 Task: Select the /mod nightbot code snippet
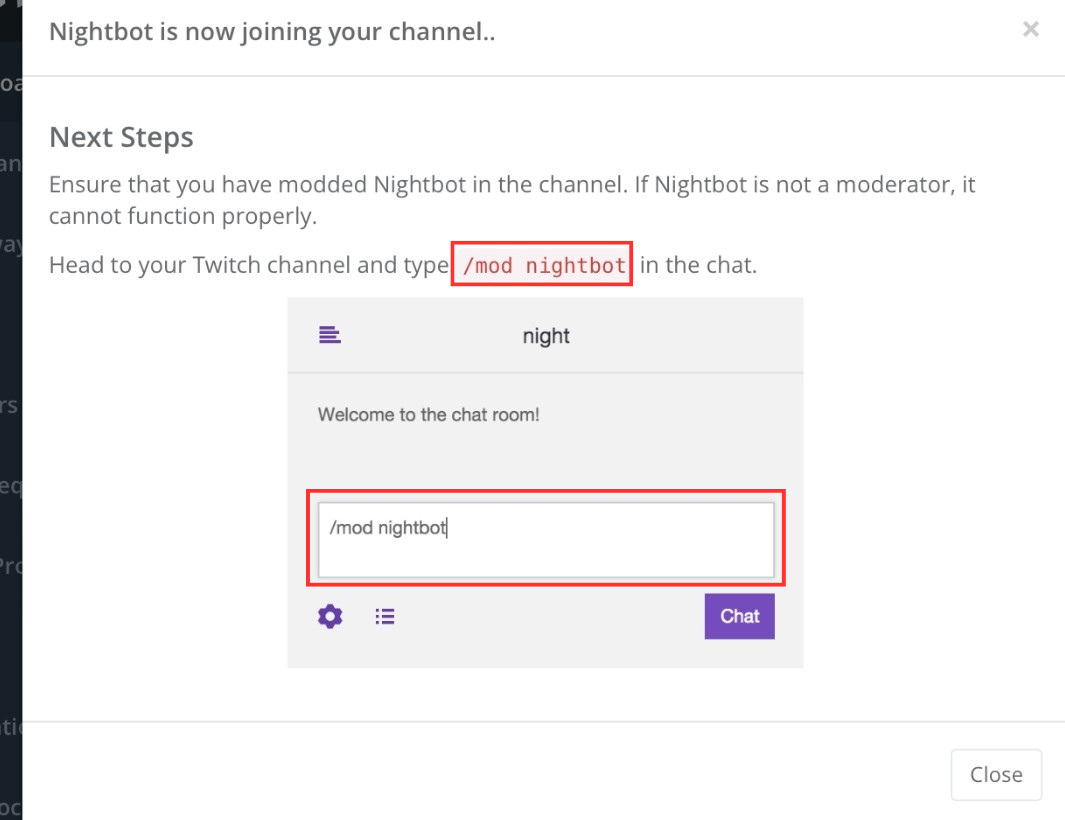click(x=543, y=264)
